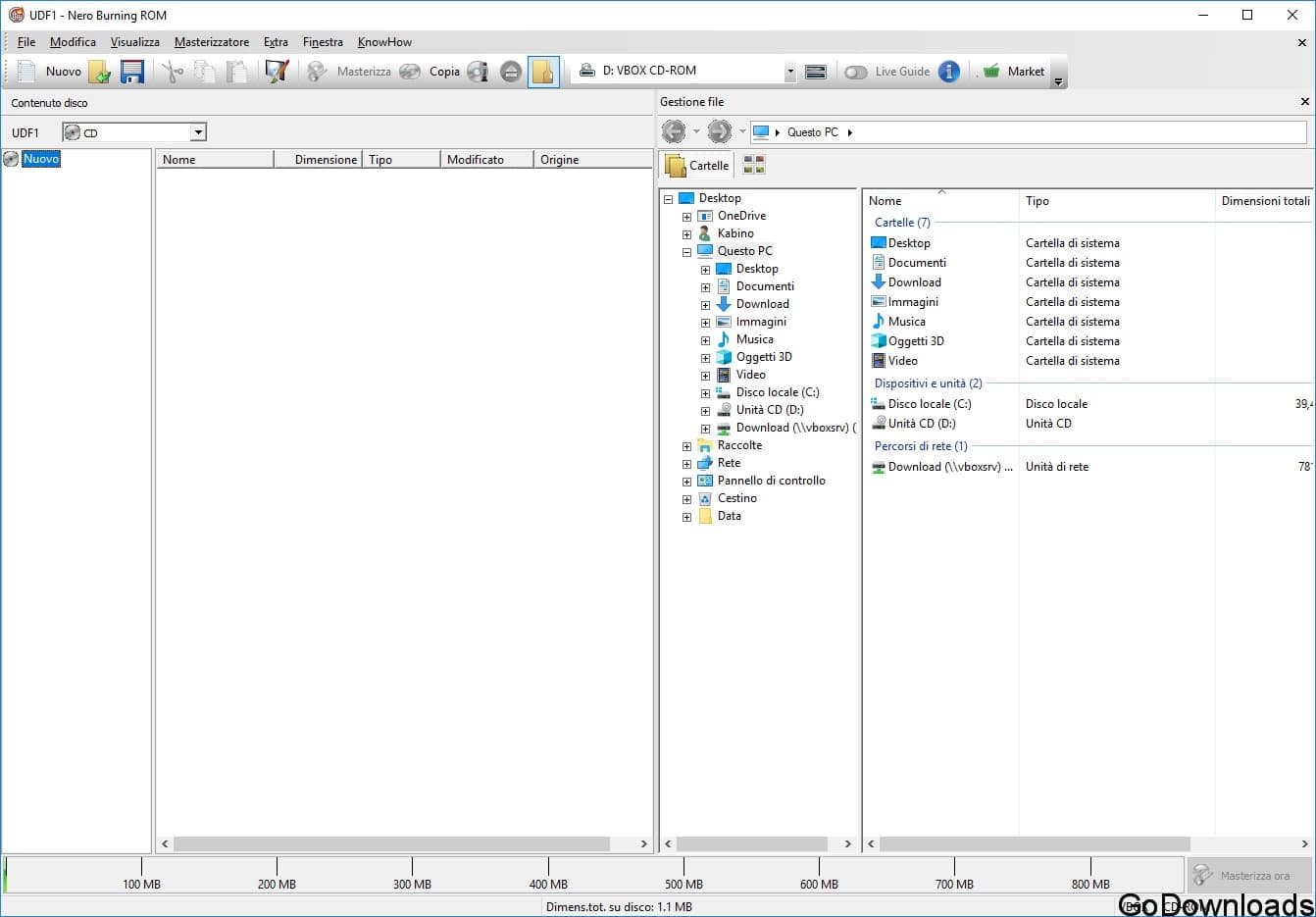Select Cestino in the folder tree
Image resolution: width=1316 pixels, height=917 pixels.
736,498
